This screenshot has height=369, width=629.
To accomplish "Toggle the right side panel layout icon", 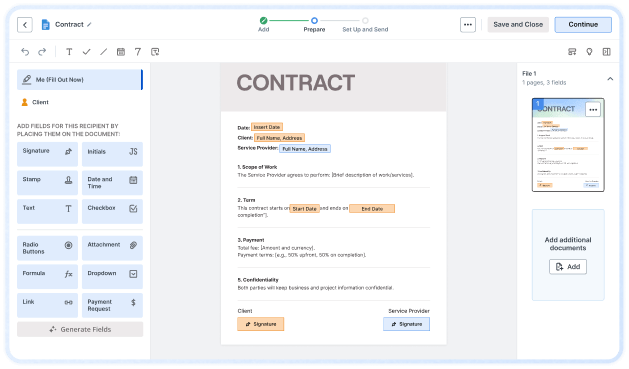I will pos(607,52).
